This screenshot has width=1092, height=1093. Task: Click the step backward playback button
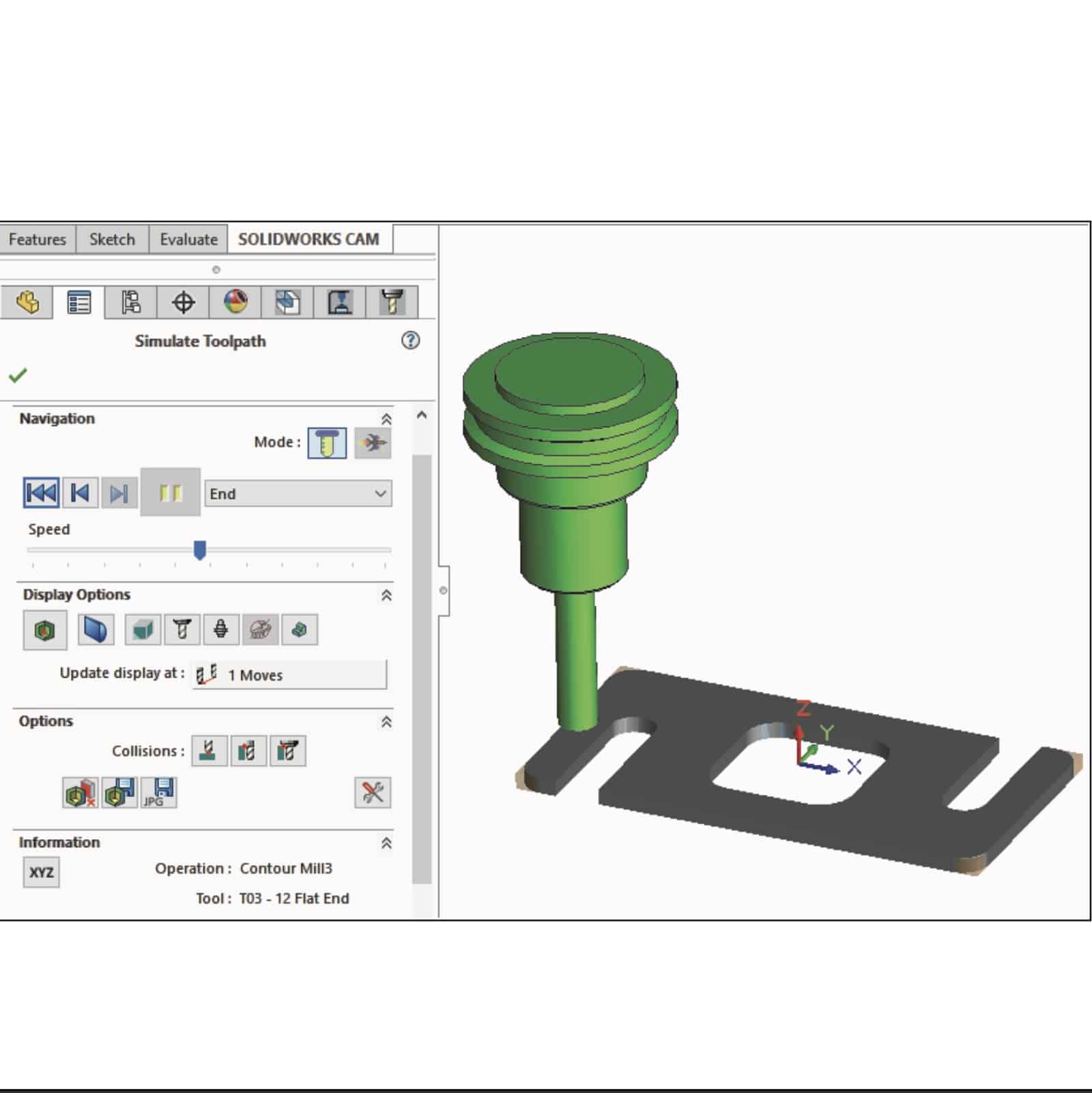click(x=80, y=493)
